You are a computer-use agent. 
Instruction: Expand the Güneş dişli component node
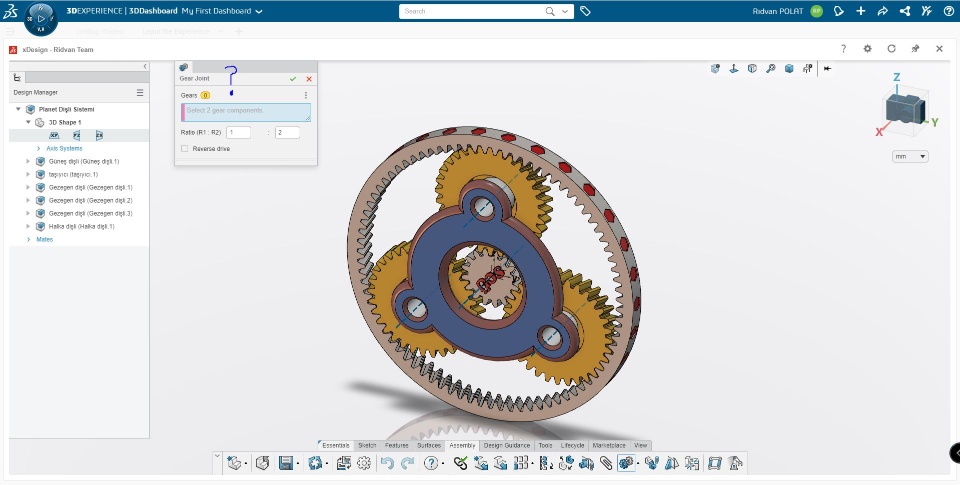(28, 161)
